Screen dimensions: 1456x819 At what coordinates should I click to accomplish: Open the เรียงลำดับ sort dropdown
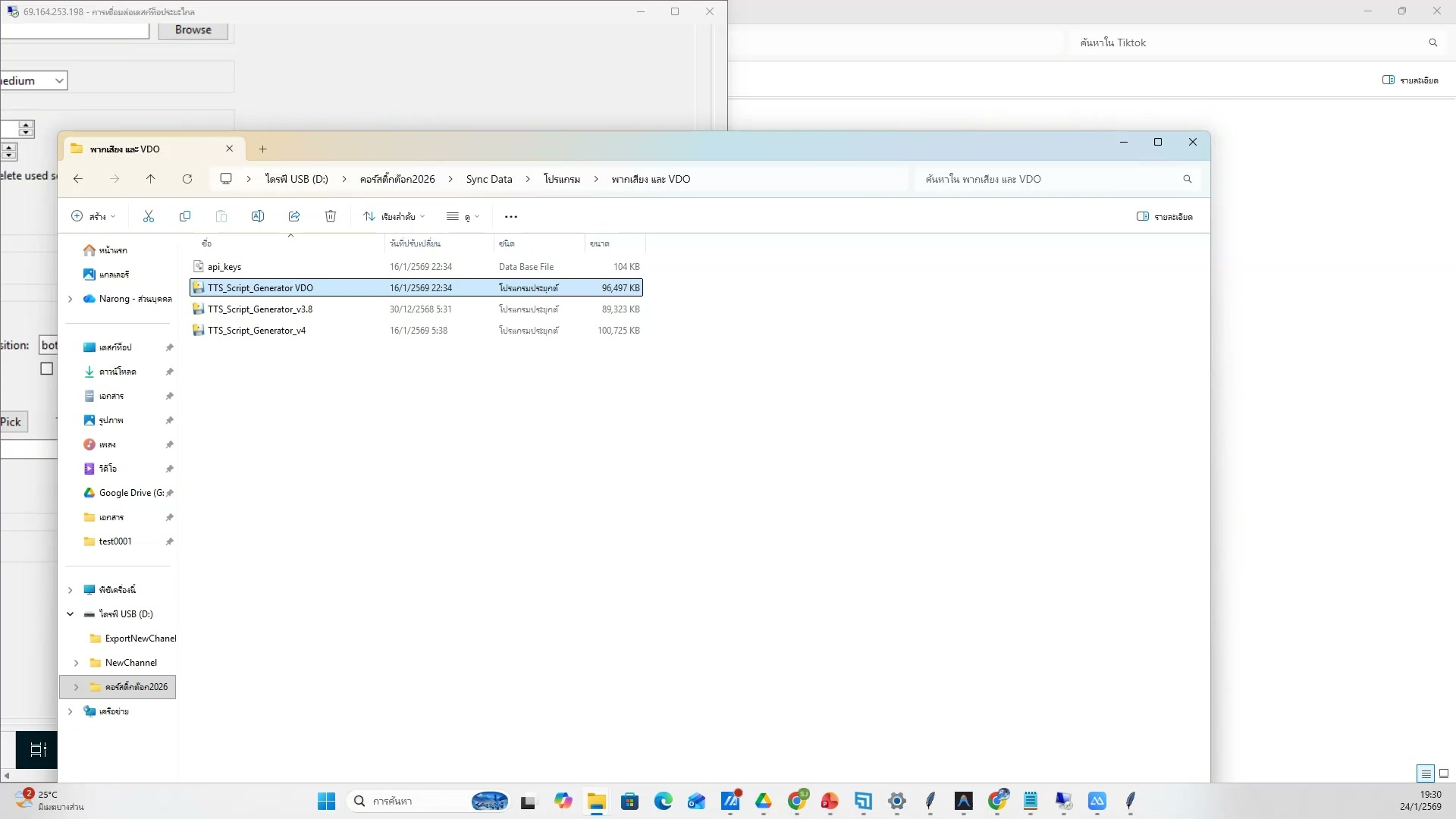pos(394,216)
